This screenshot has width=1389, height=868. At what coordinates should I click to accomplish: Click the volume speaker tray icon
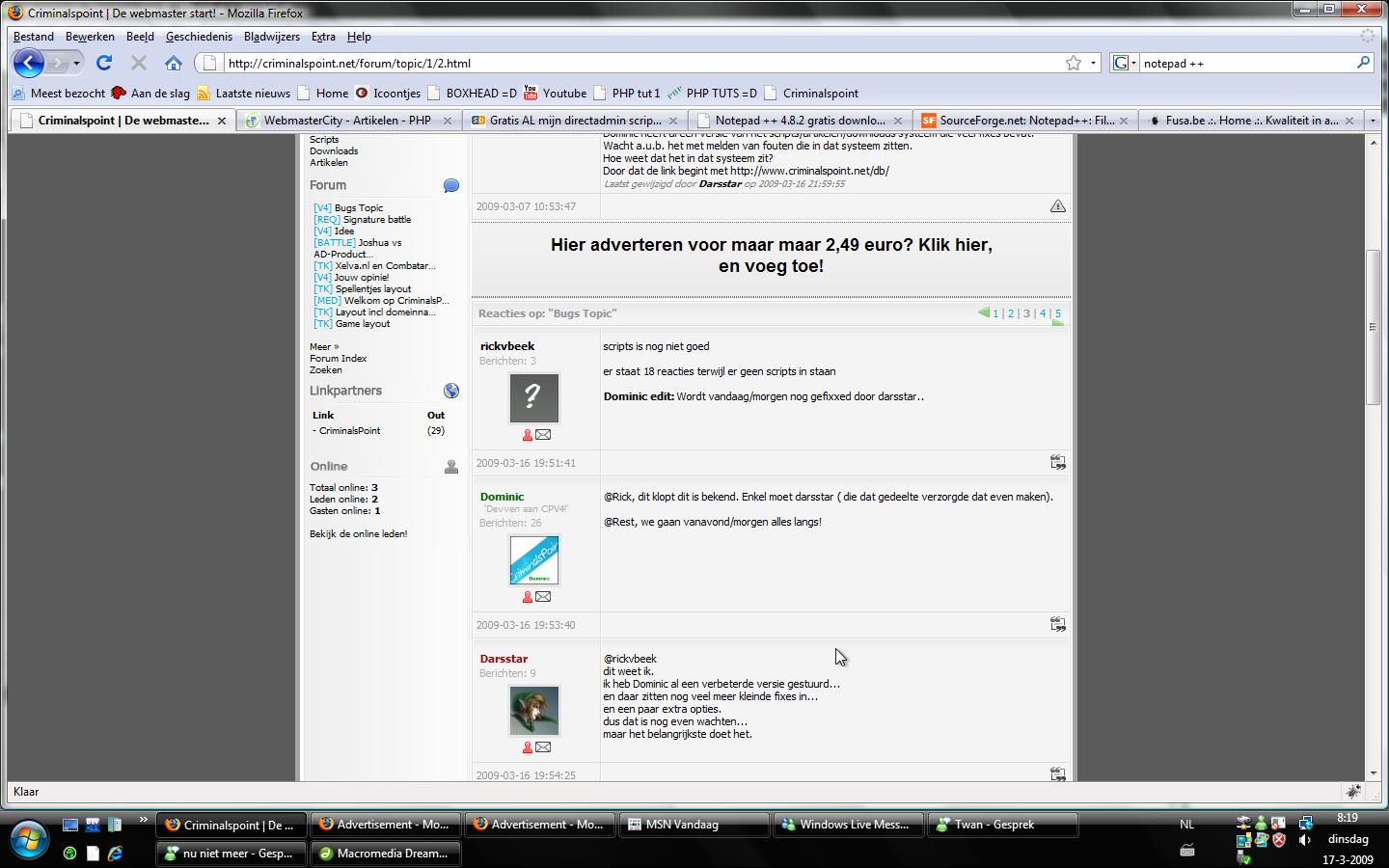click(x=1305, y=840)
